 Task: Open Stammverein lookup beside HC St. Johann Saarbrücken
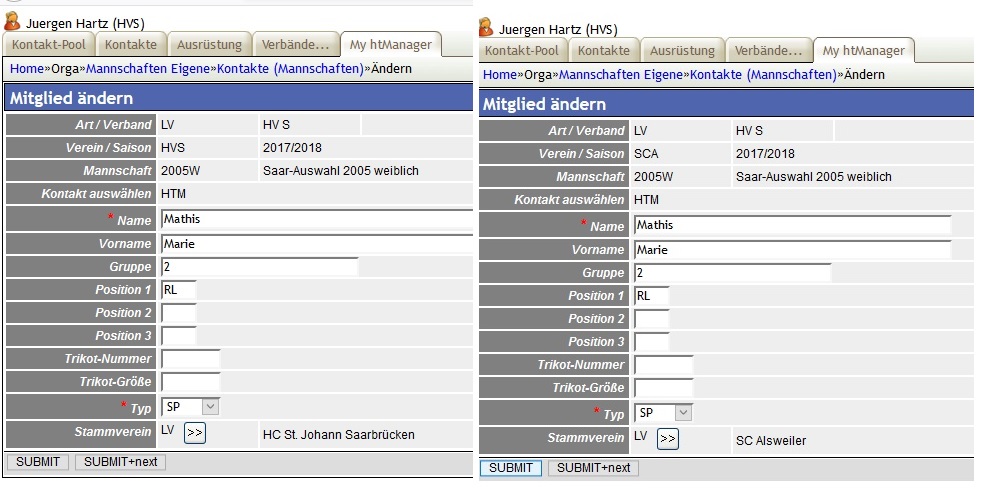pyautogui.click(x=195, y=432)
